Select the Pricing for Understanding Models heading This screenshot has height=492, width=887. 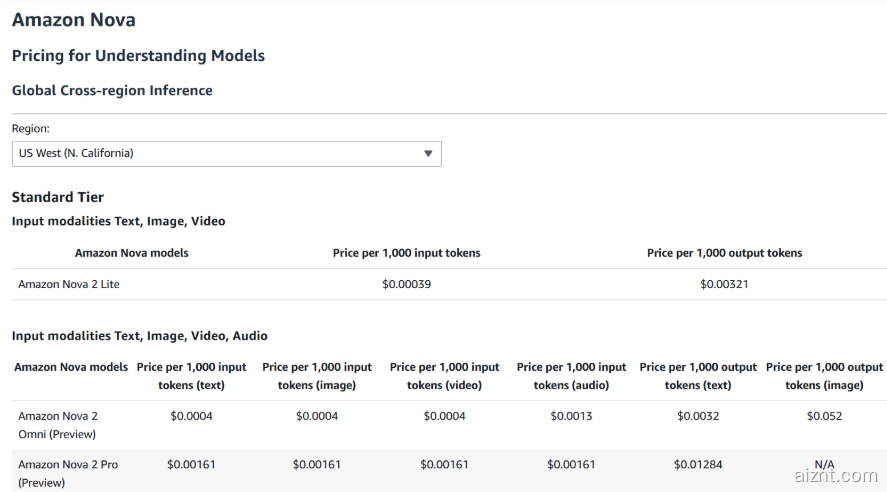click(138, 56)
